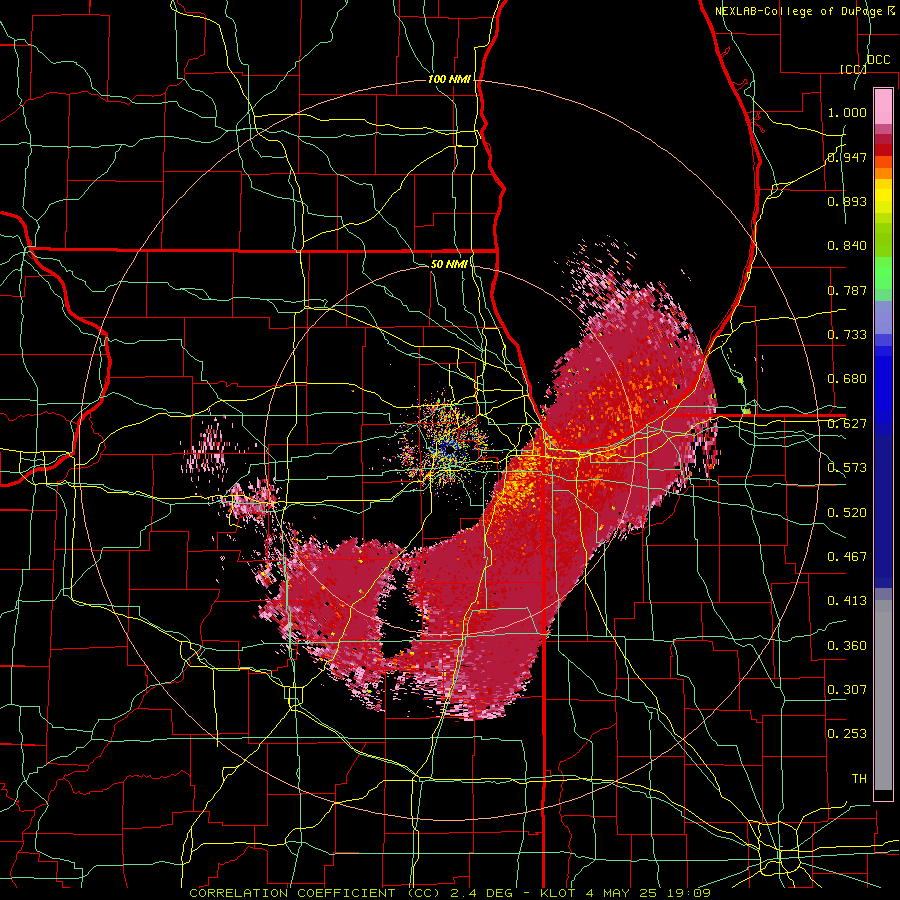Click the 19:09 timestamp
Image resolution: width=900 pixels, height=900 pixels.
click(689, 893)
